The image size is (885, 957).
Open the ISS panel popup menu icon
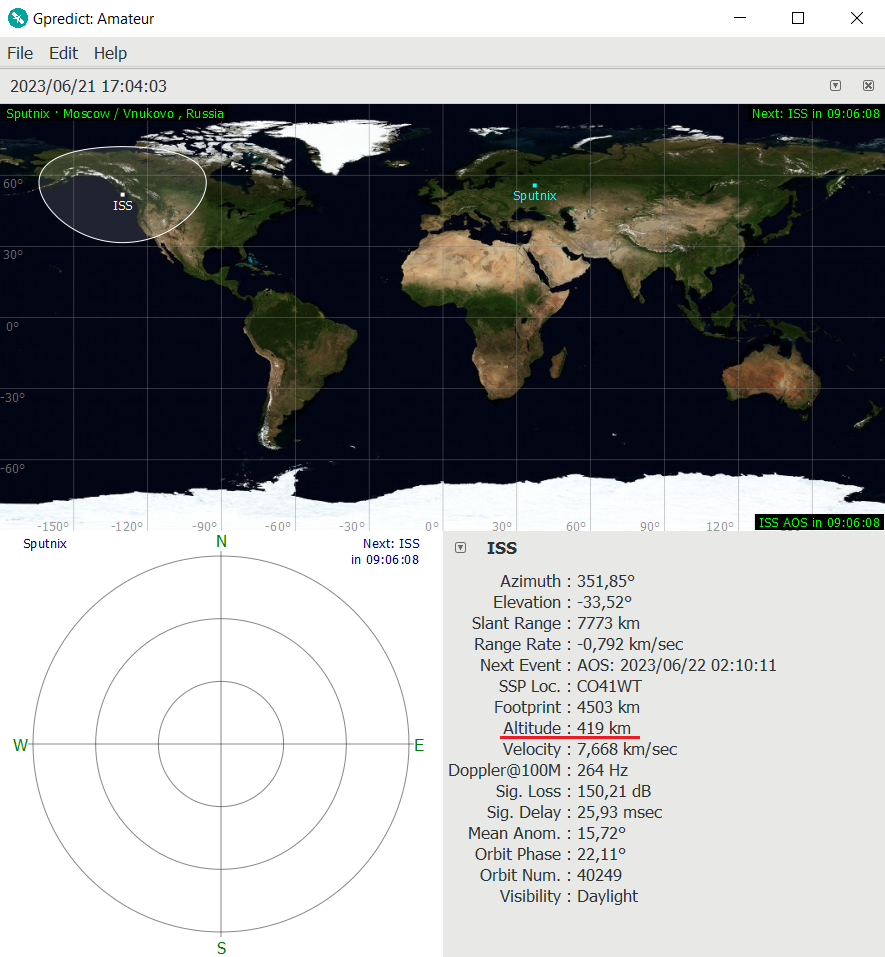(460, 547)
